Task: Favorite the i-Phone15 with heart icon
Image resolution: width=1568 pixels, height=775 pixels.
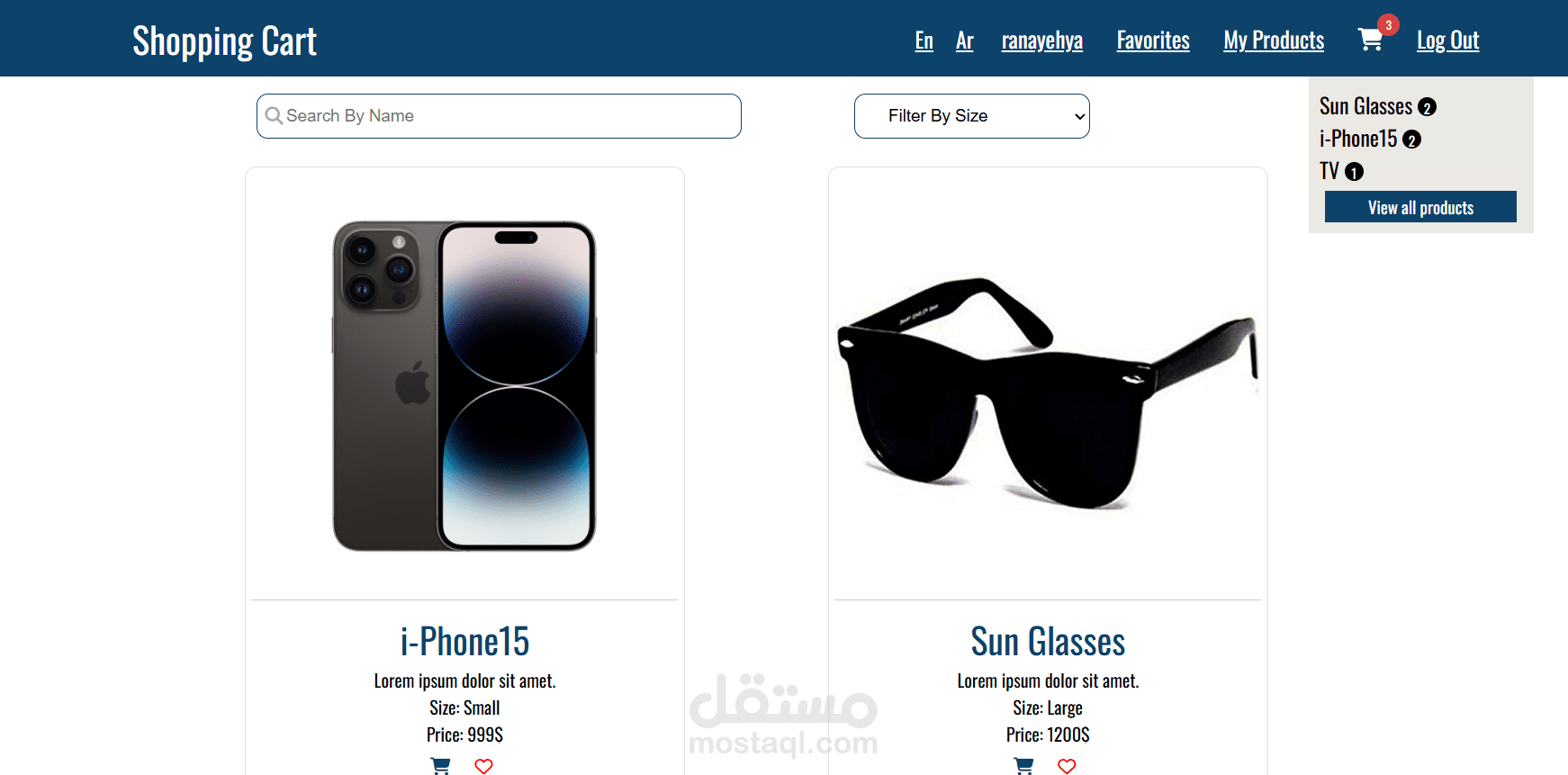Action: pyautogui.click(x=483, y=766)
